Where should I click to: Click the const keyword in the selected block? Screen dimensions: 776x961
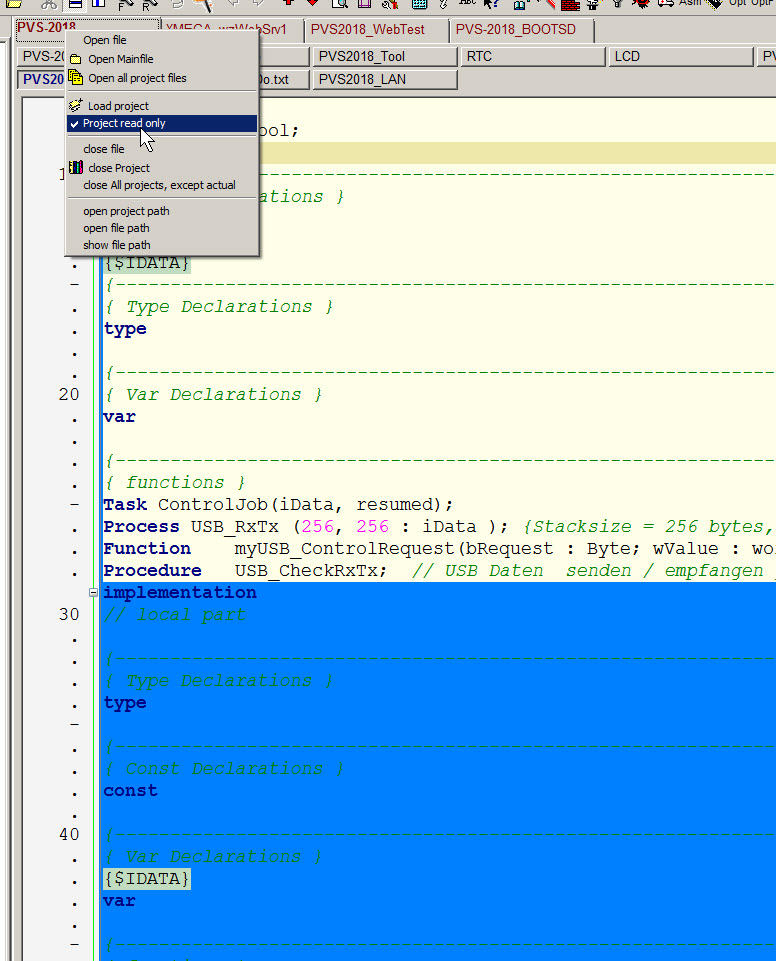click(x=131, y=791)
